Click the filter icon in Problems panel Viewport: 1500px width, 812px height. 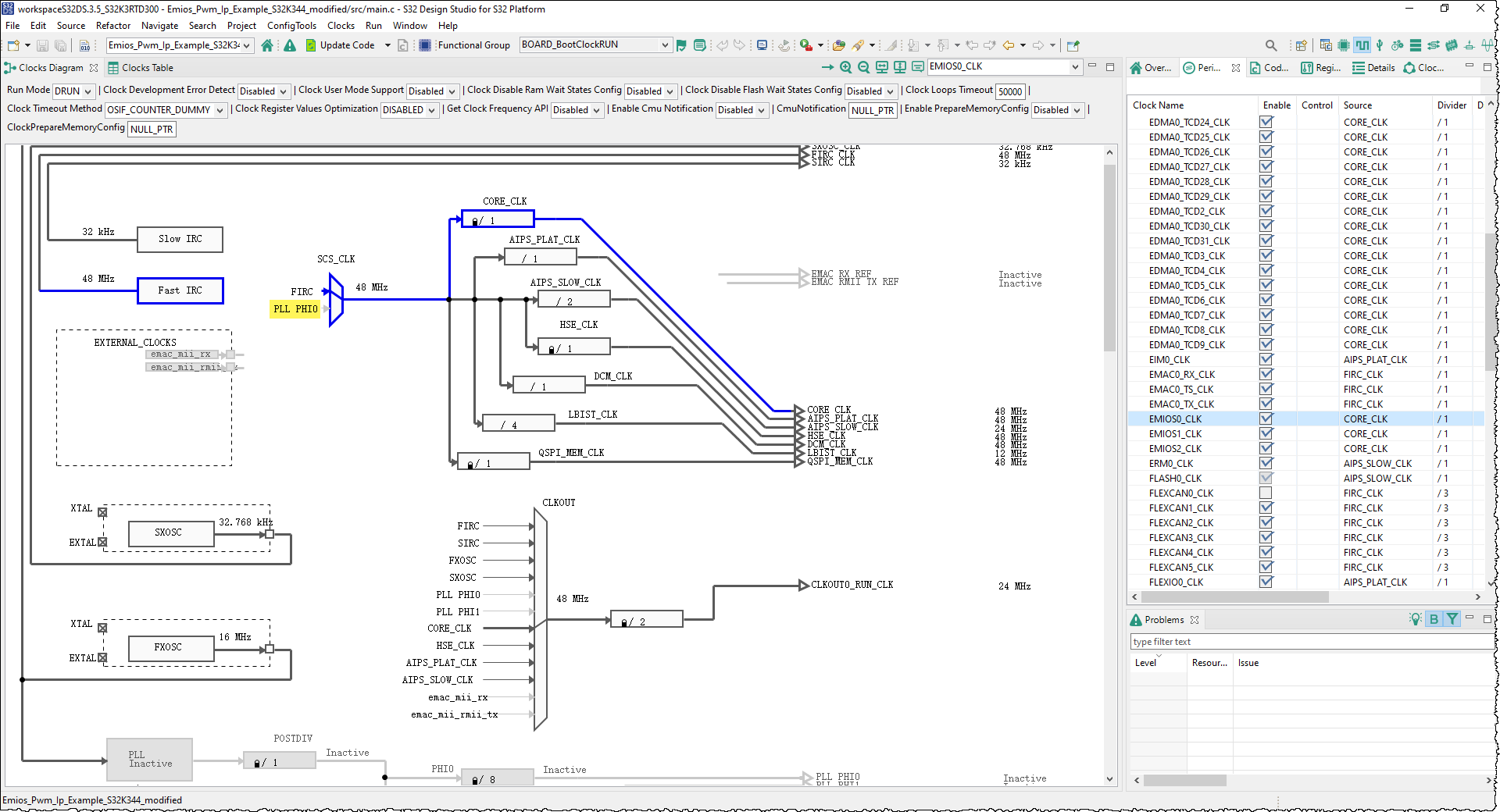[x=1452, y=619]
